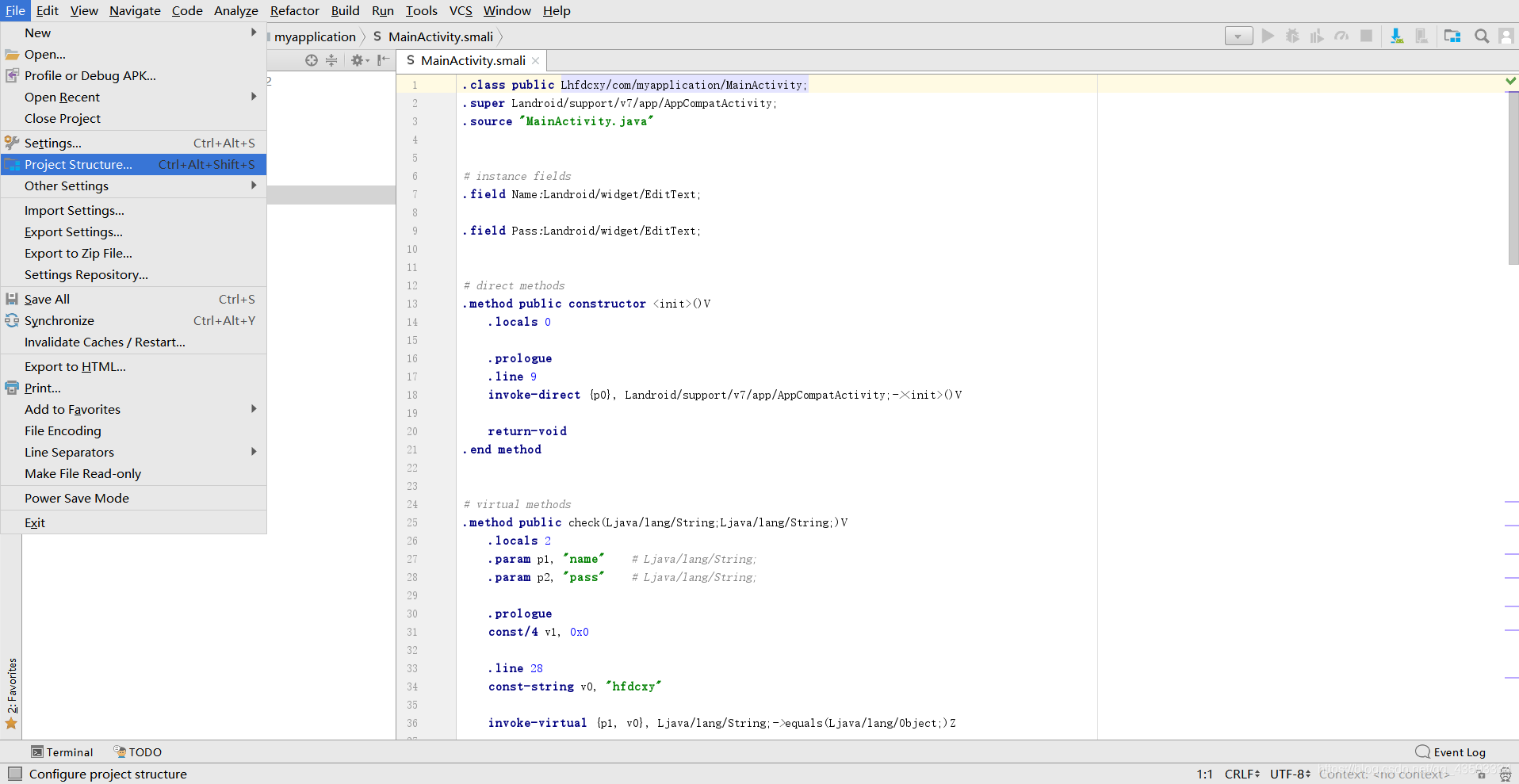The width and height of the screenshot is (1519, 784).
Task: Click Open... in the File menu
Action: pos(133,54)
